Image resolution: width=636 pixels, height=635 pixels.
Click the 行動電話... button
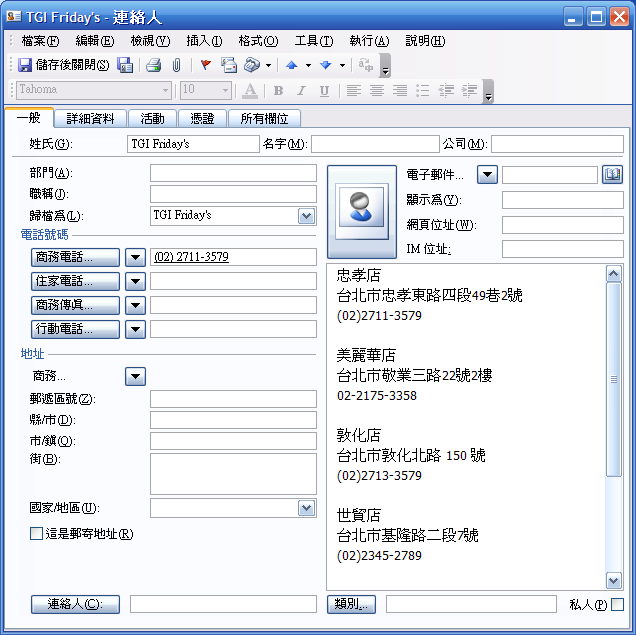click(x=75, y=329)
